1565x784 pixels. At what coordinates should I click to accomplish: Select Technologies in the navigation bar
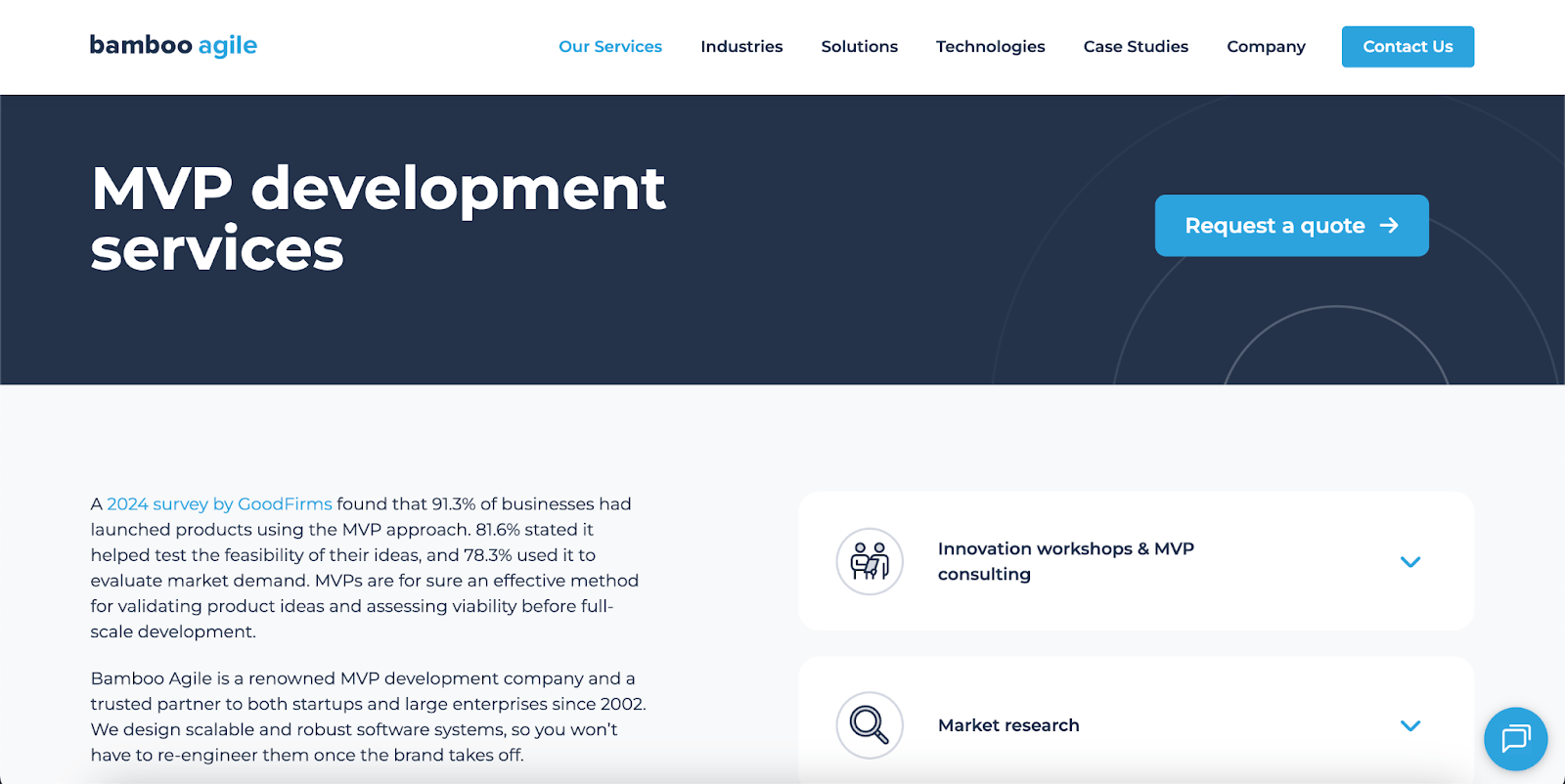990,47
